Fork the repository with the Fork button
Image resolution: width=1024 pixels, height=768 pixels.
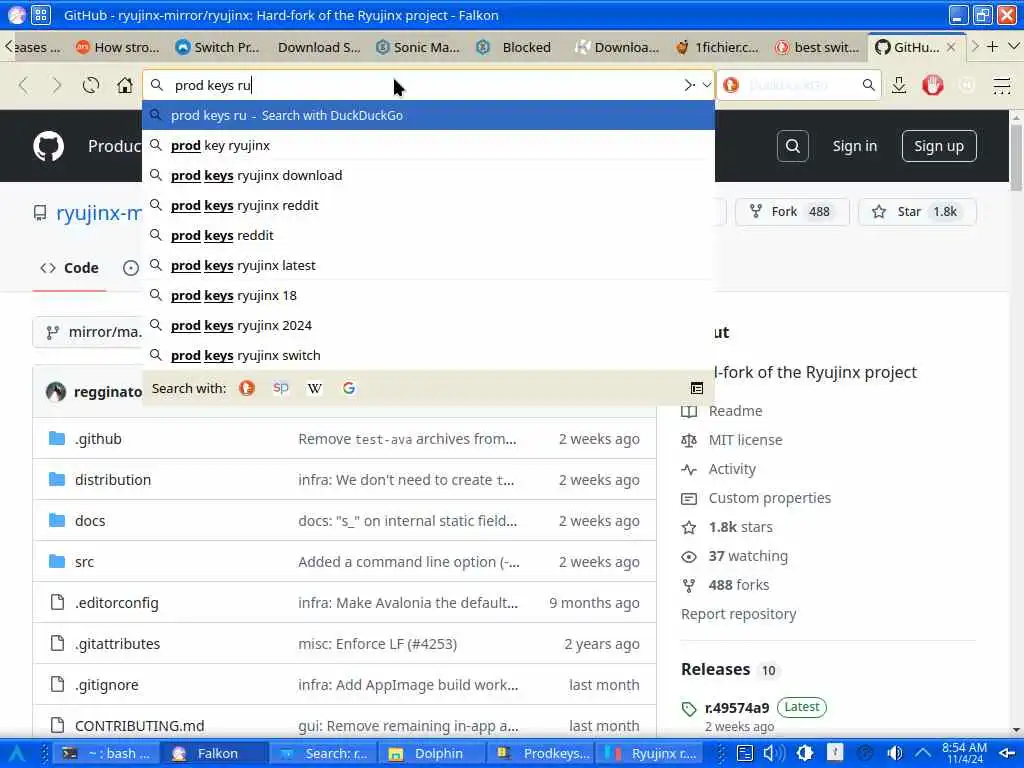point(792,212)
